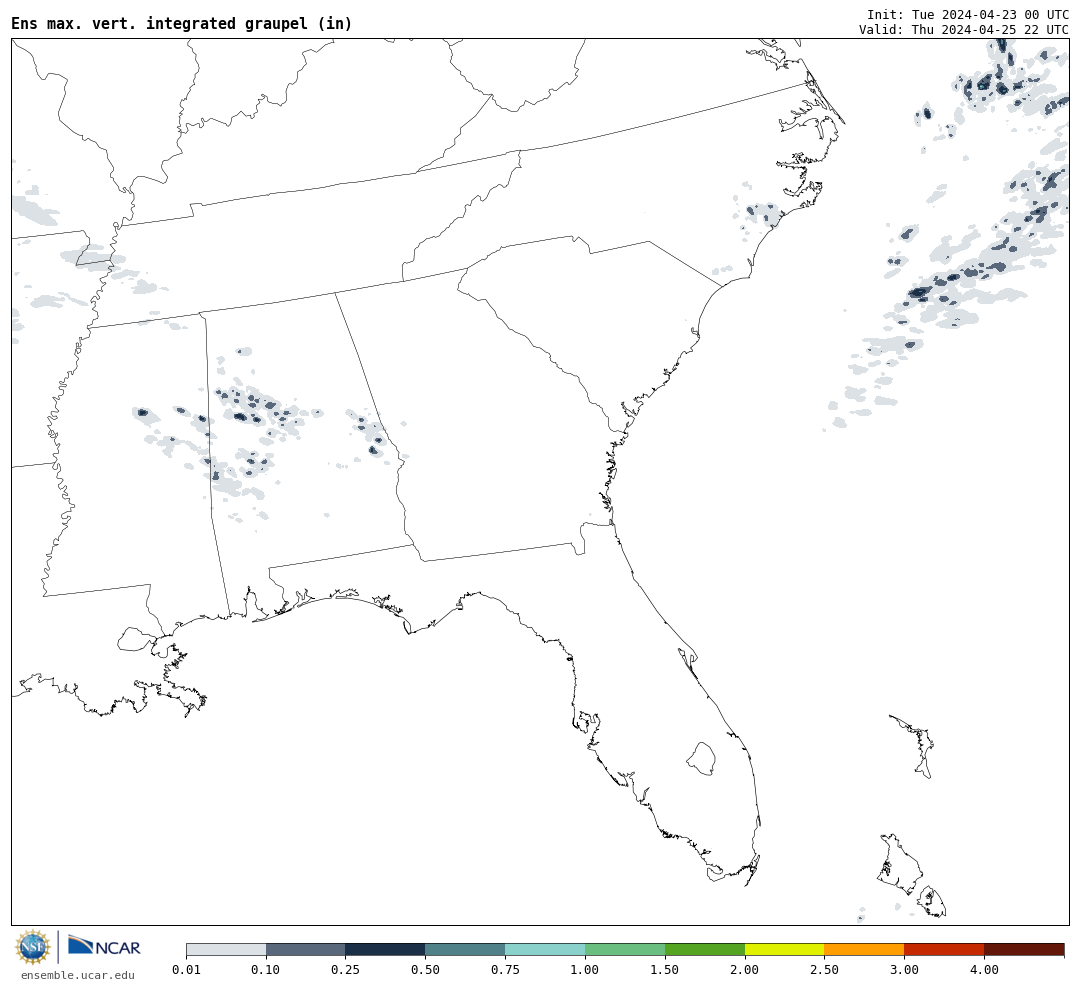Click the teal 0.50–0.75 color swatch

[x=466, y=950]
